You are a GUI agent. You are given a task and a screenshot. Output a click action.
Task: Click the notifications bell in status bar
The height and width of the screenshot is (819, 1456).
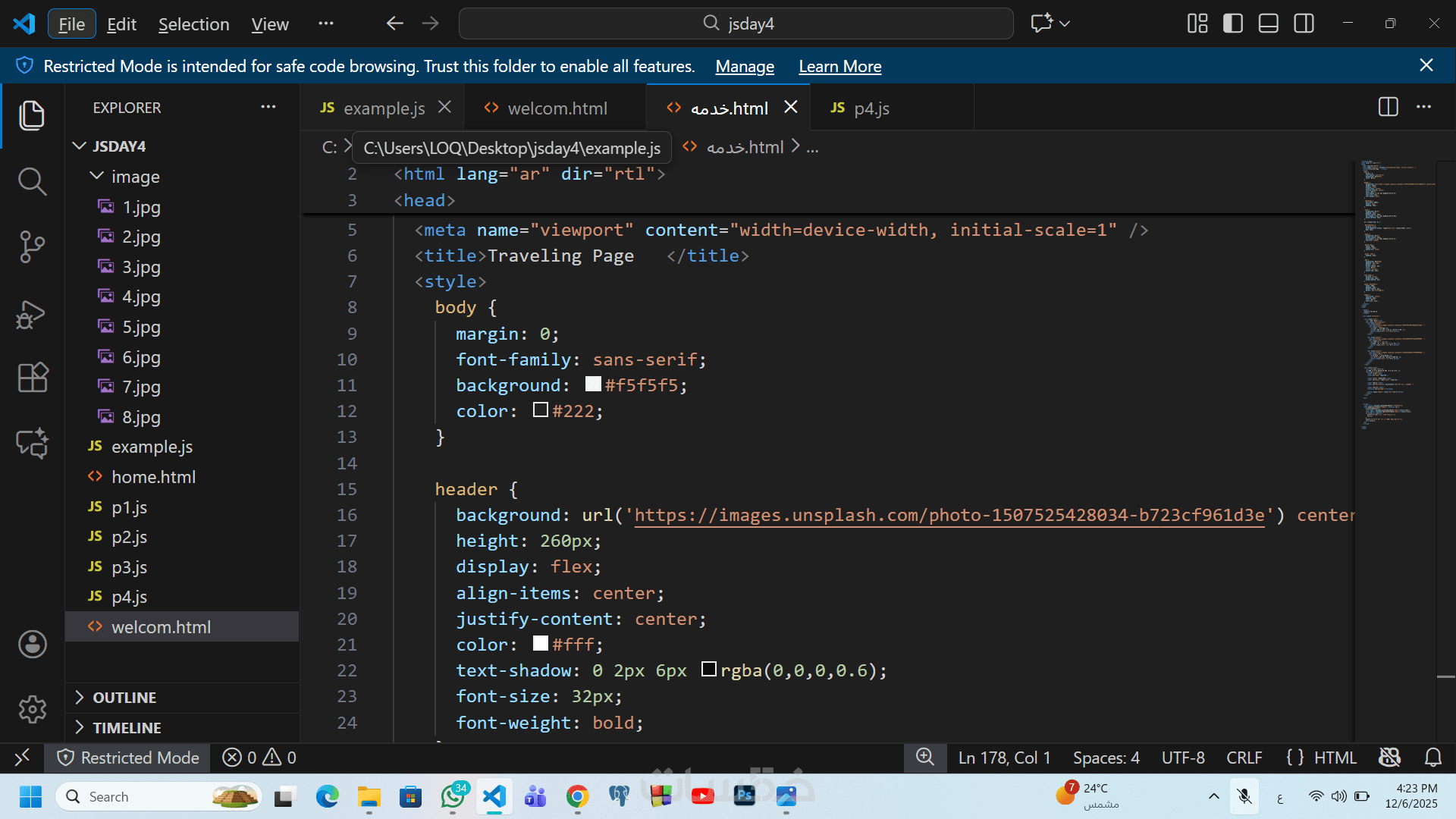[1432, 758]
